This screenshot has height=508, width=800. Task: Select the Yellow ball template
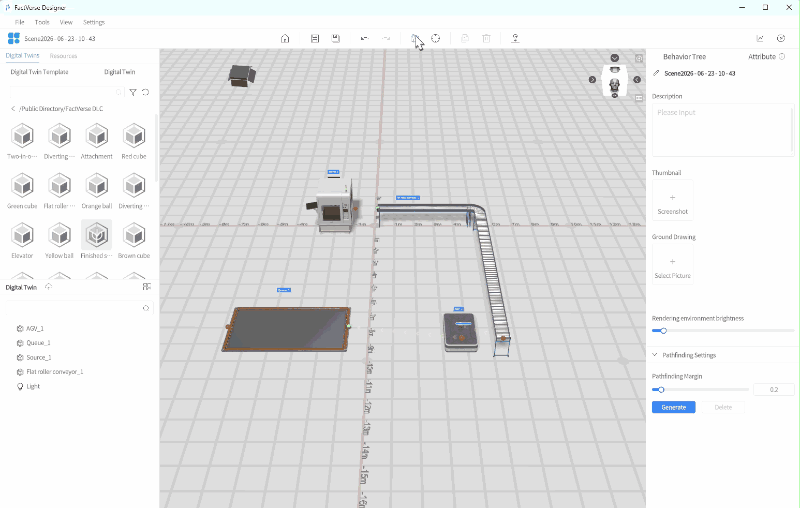[x=59, y=240]
